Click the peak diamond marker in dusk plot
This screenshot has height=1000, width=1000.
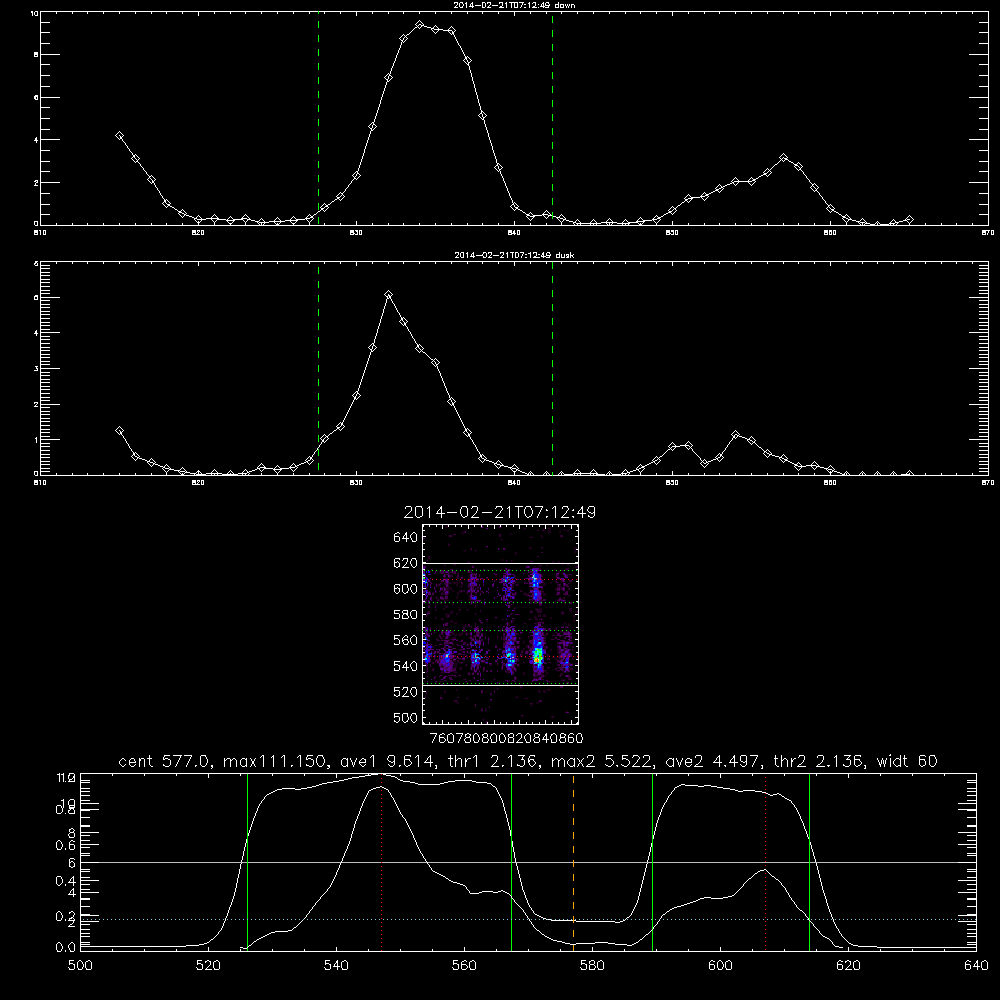pos(388,295)
